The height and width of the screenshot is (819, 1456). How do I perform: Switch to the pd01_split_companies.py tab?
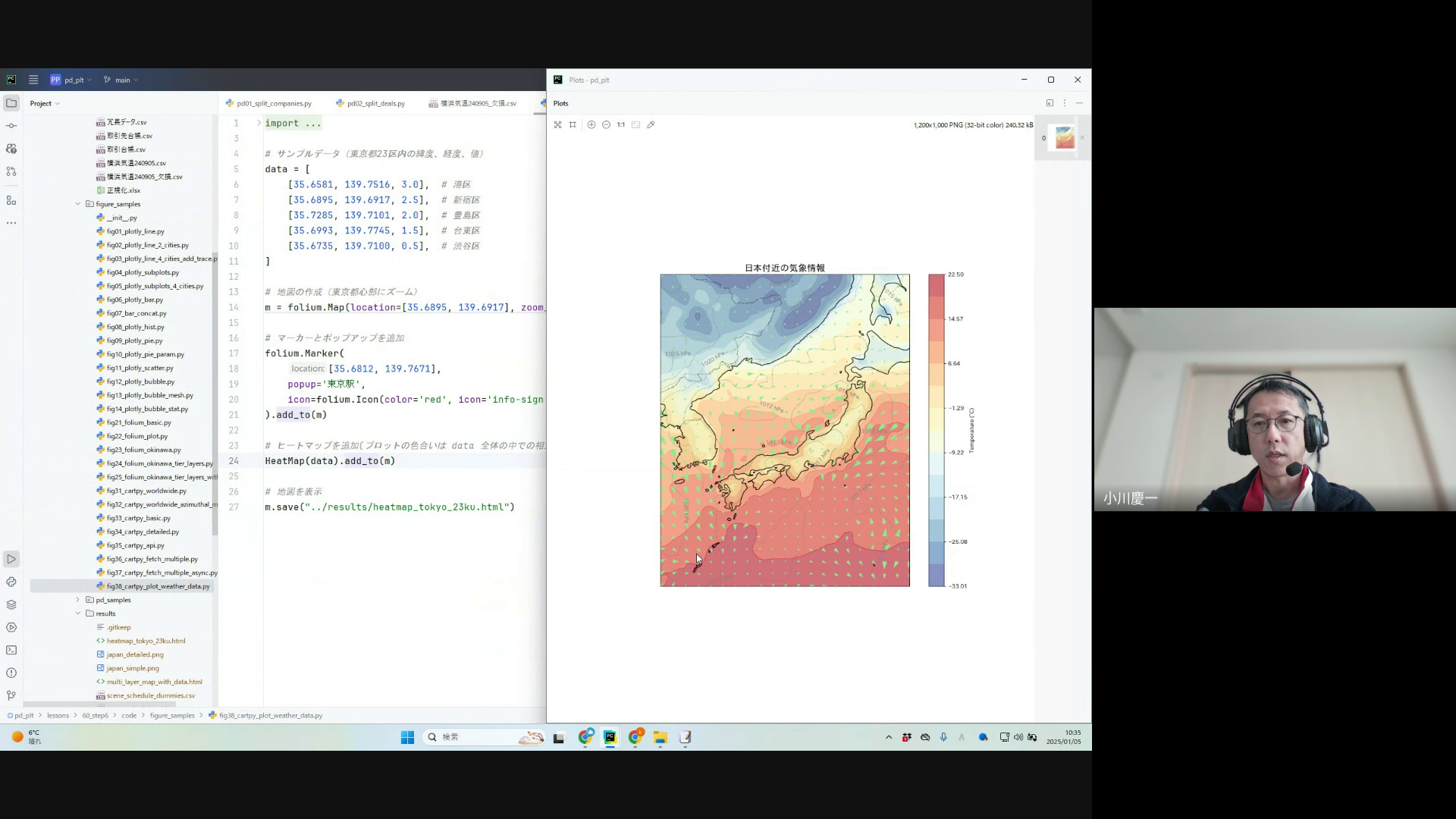pyautogui.click(x=273, y=103)
